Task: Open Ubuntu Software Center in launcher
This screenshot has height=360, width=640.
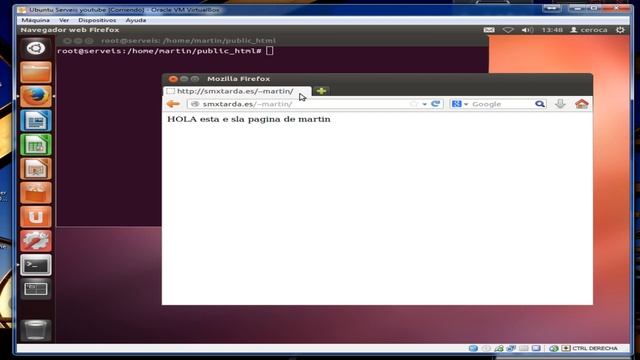Action: pyautogui.click(x=36, y=193)
